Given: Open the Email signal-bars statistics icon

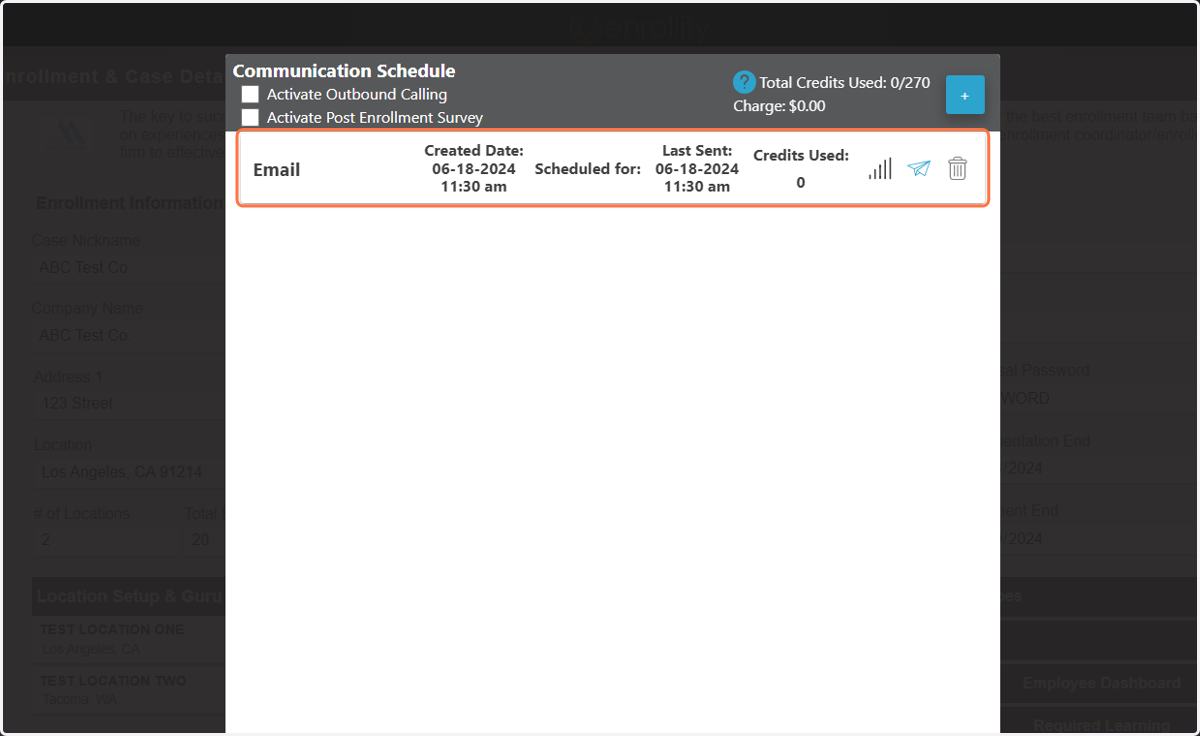Looking at the screenshot, I should pyautogui.click(x=880, y=168).
